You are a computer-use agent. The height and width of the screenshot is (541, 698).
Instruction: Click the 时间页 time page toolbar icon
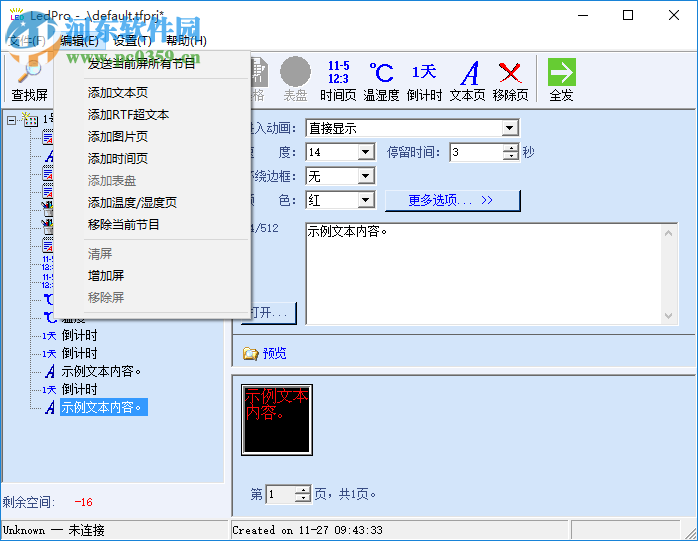point(338,80)
